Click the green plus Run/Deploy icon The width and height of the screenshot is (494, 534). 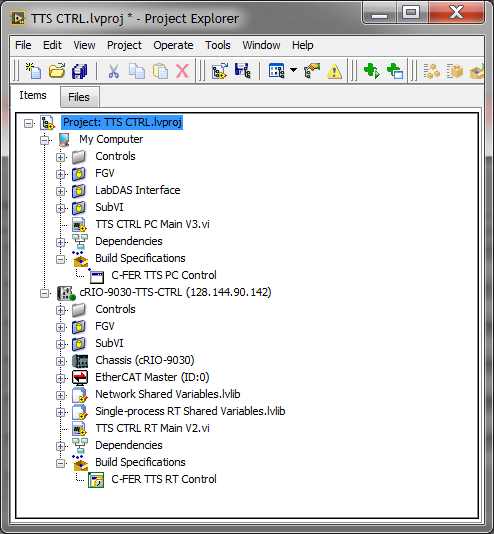coord(372,71)
